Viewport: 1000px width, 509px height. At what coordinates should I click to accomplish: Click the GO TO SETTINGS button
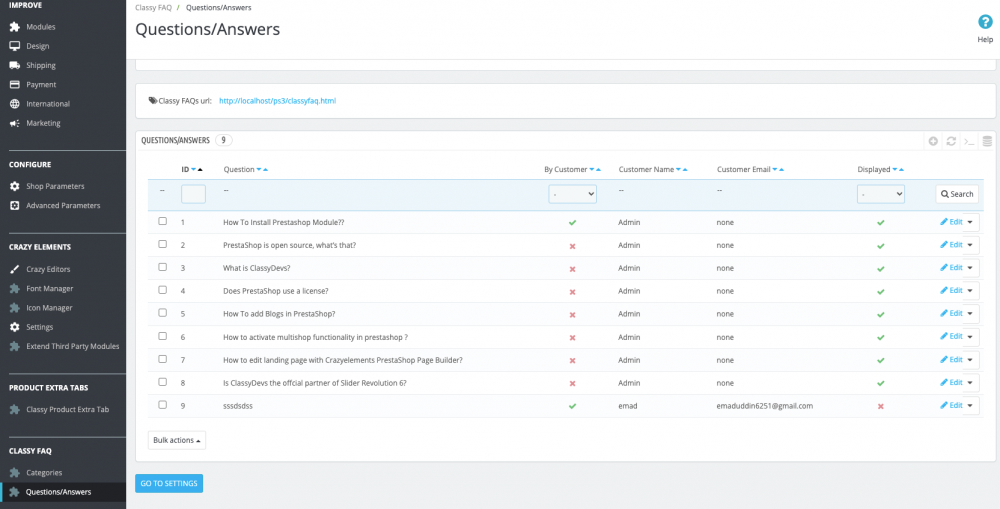click(x=169, y=483)
